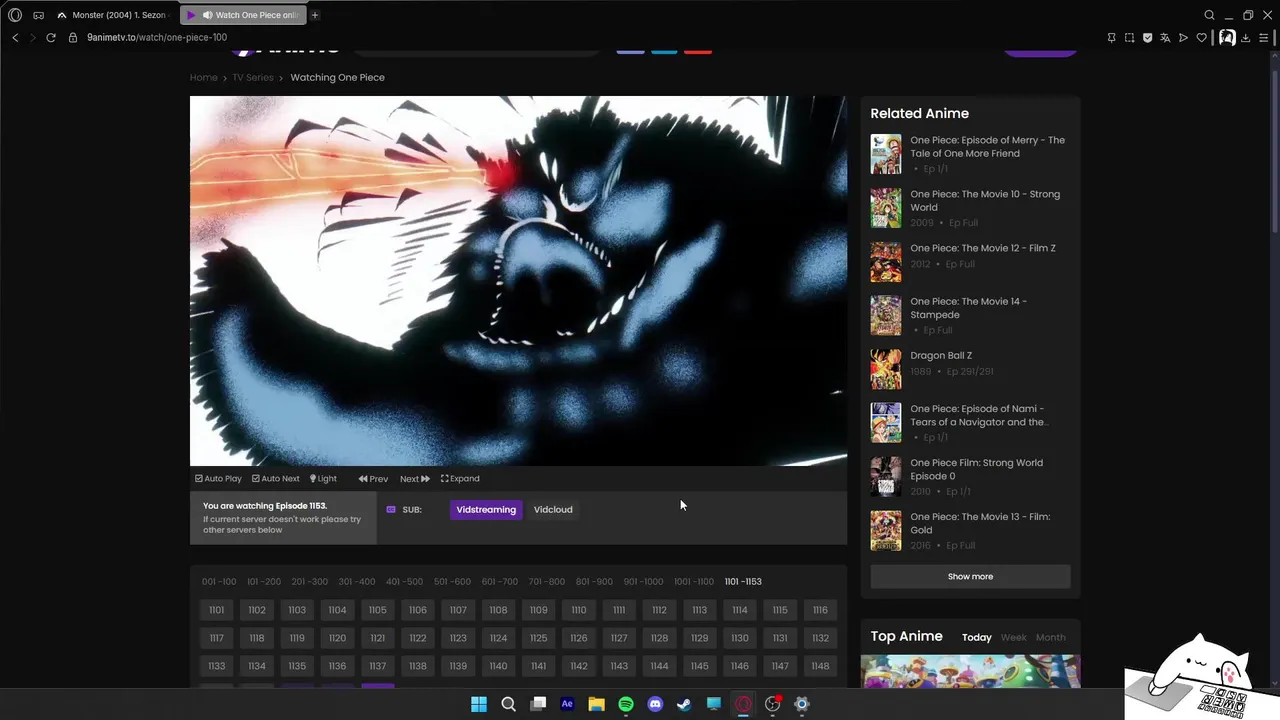The image size is (1280, 720).
Task: Click Show more under Related Anime
Action: (970, 576)
